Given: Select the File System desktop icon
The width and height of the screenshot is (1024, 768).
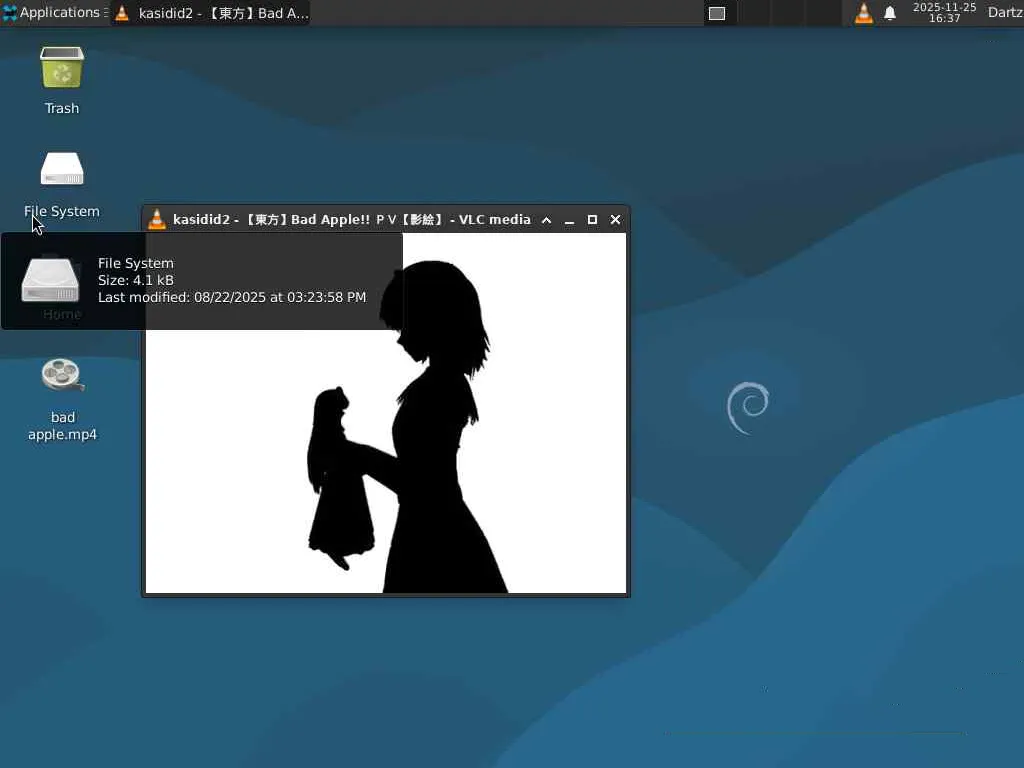Looking at the screenshot, I should 62,168.
